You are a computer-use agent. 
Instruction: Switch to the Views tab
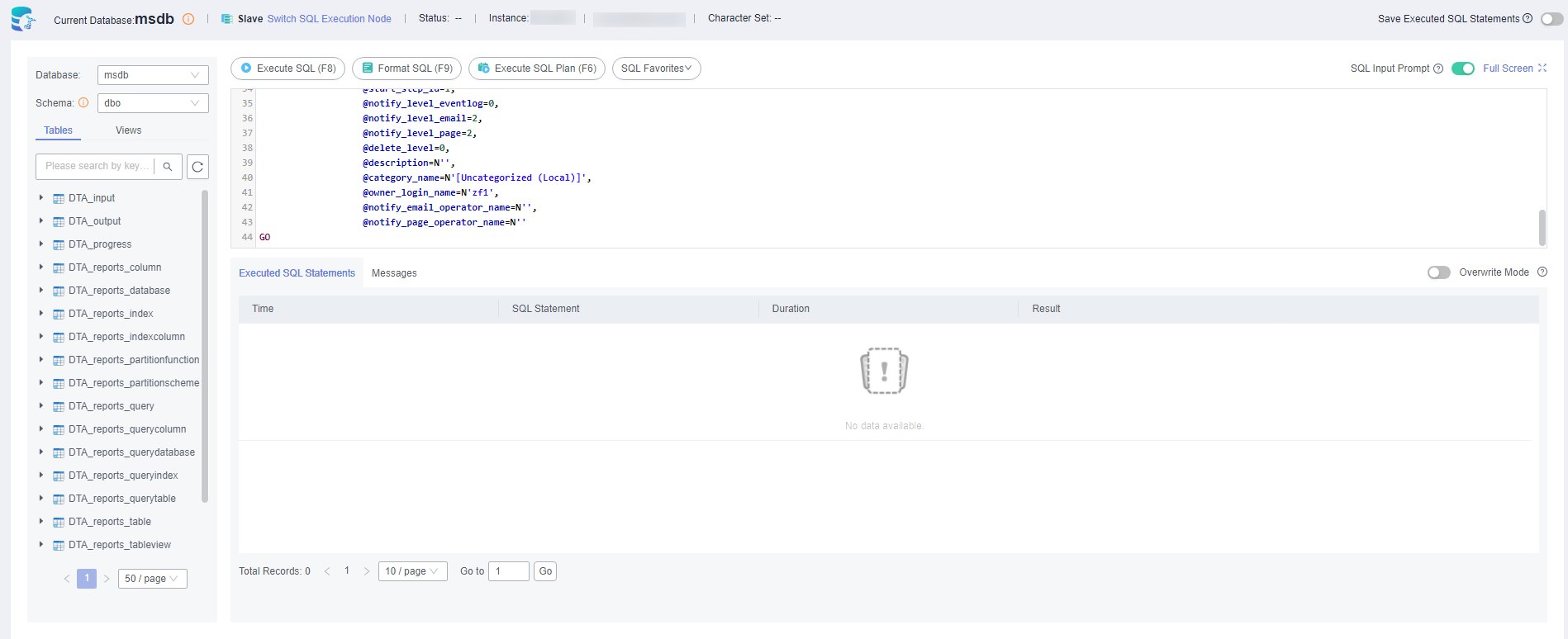[128, 130]
